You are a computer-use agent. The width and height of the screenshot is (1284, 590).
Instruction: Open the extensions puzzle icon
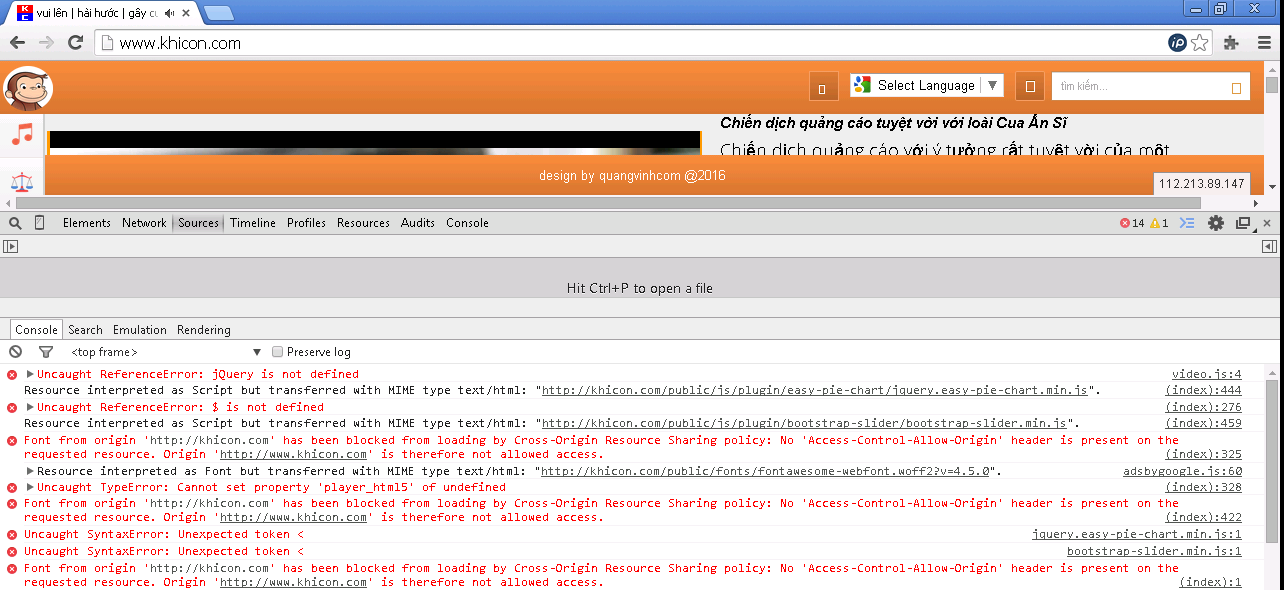pyautogui.click(x=1231, y=43)
